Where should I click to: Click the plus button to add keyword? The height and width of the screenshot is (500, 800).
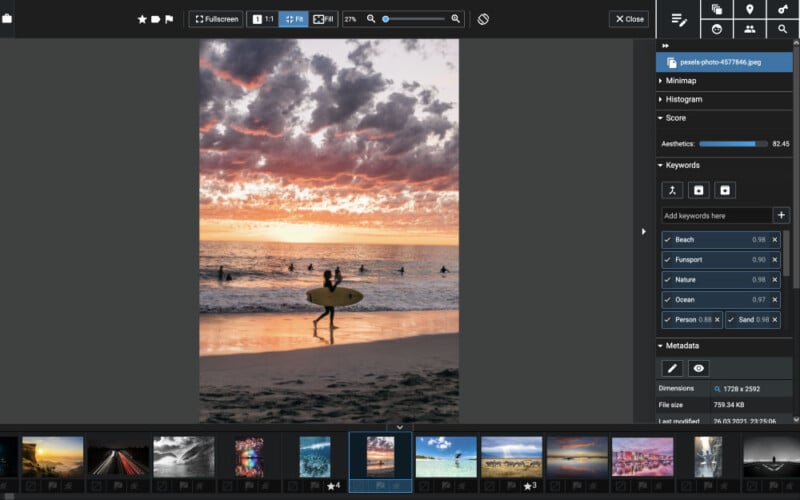pyautogui.click(x=781, y=215)
